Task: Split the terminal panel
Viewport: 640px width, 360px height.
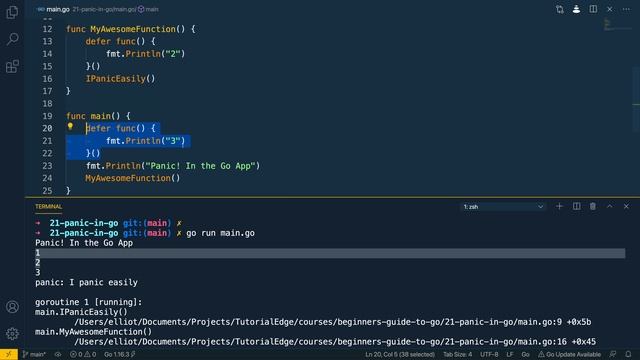Action: click(x=576, y=207)
